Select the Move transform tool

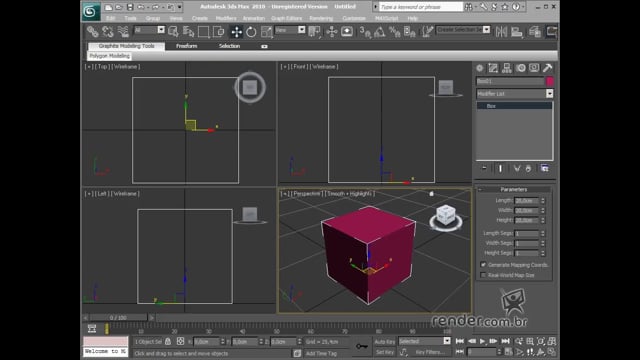tap(236, 31)
